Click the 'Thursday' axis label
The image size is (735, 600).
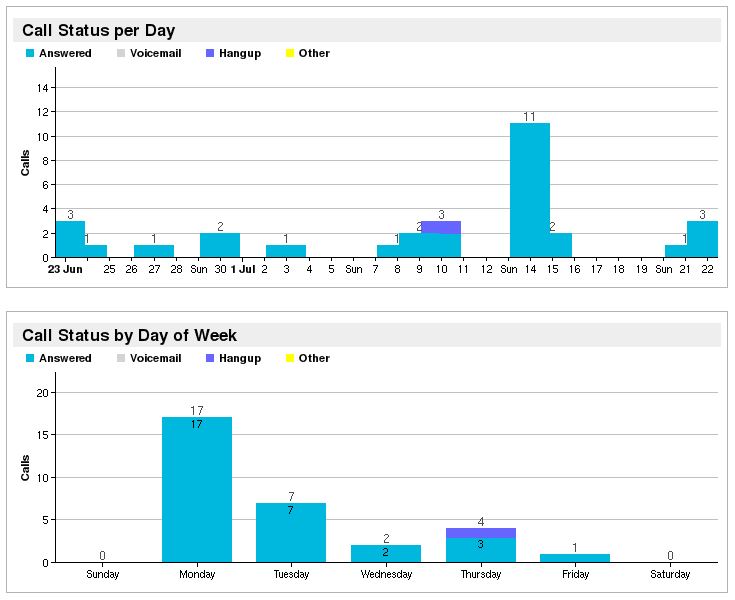click(481, 574)
